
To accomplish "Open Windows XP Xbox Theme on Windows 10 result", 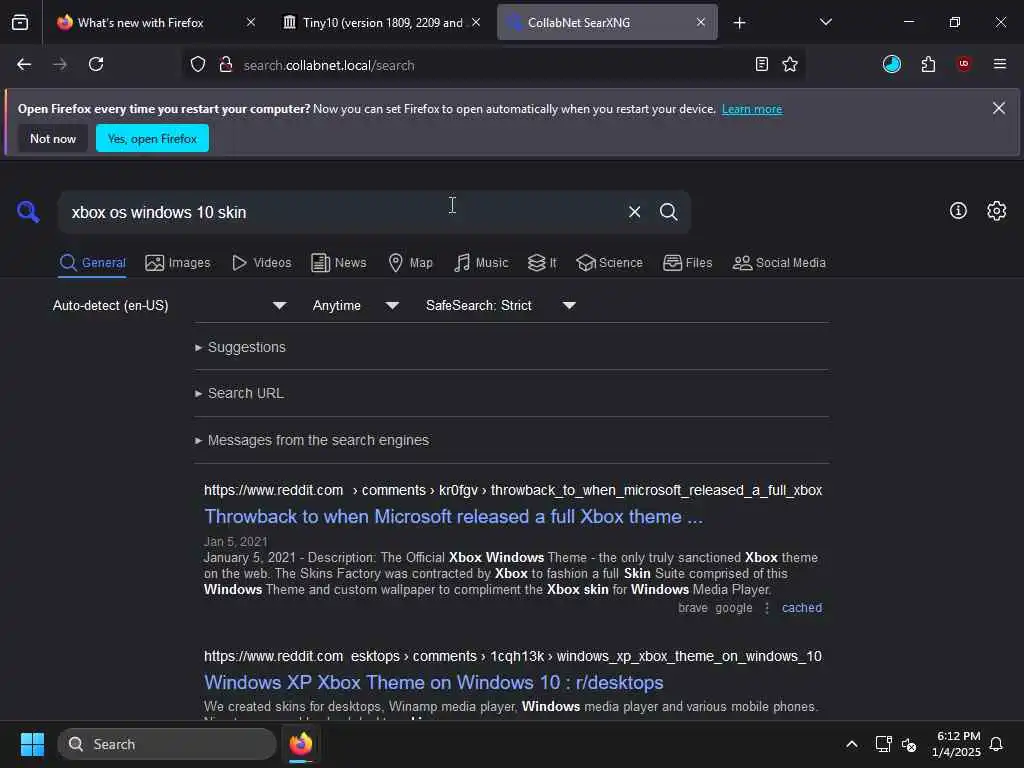I will point(434,682).
